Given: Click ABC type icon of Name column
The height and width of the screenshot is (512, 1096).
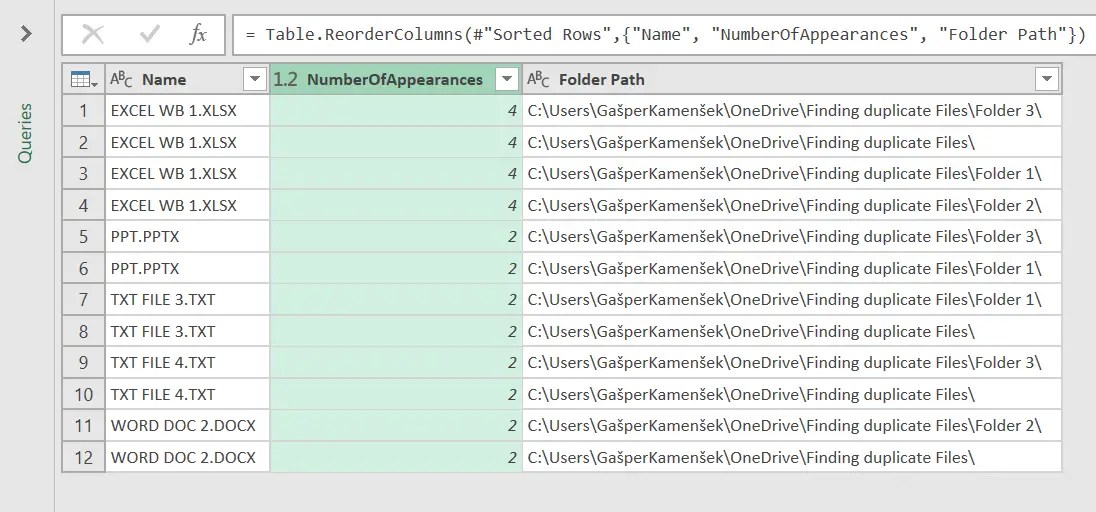Looking at the screenshot, I should (122, 79).
